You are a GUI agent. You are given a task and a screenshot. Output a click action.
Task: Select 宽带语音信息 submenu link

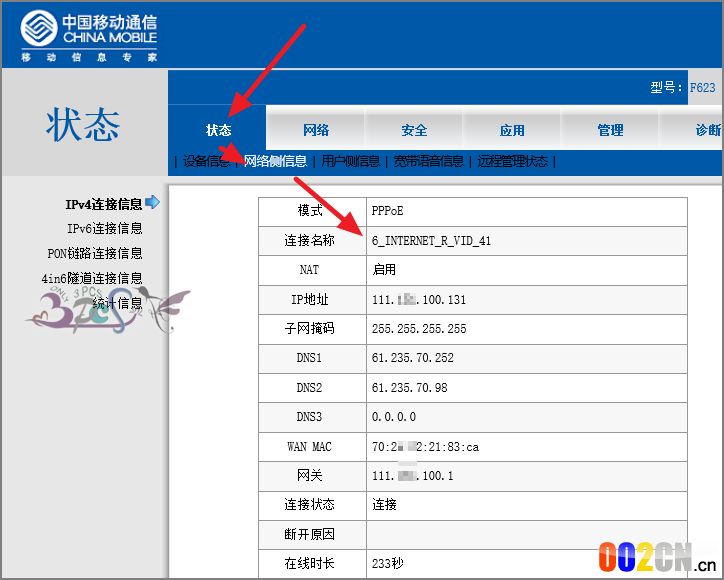(428, 161)
